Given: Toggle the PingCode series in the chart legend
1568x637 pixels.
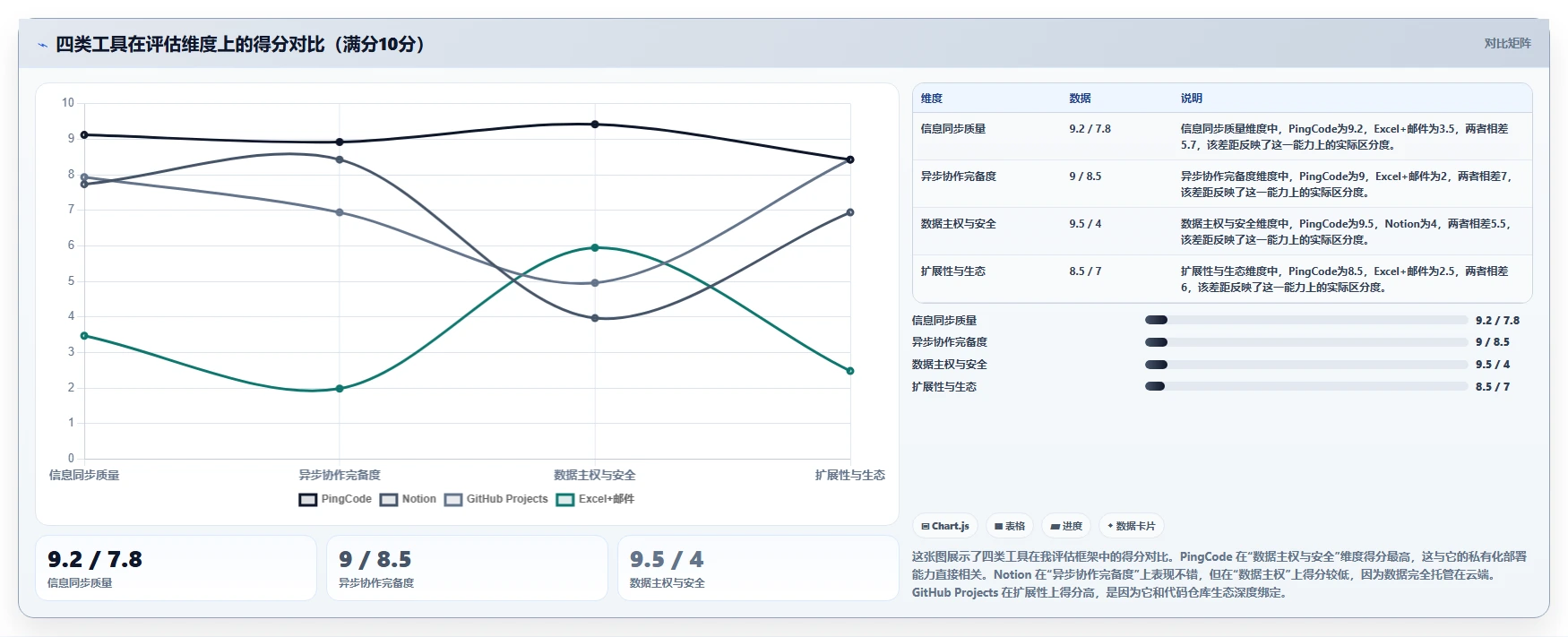Looking at the screenshot, I should pyautogui.click(x=335, y=499).
